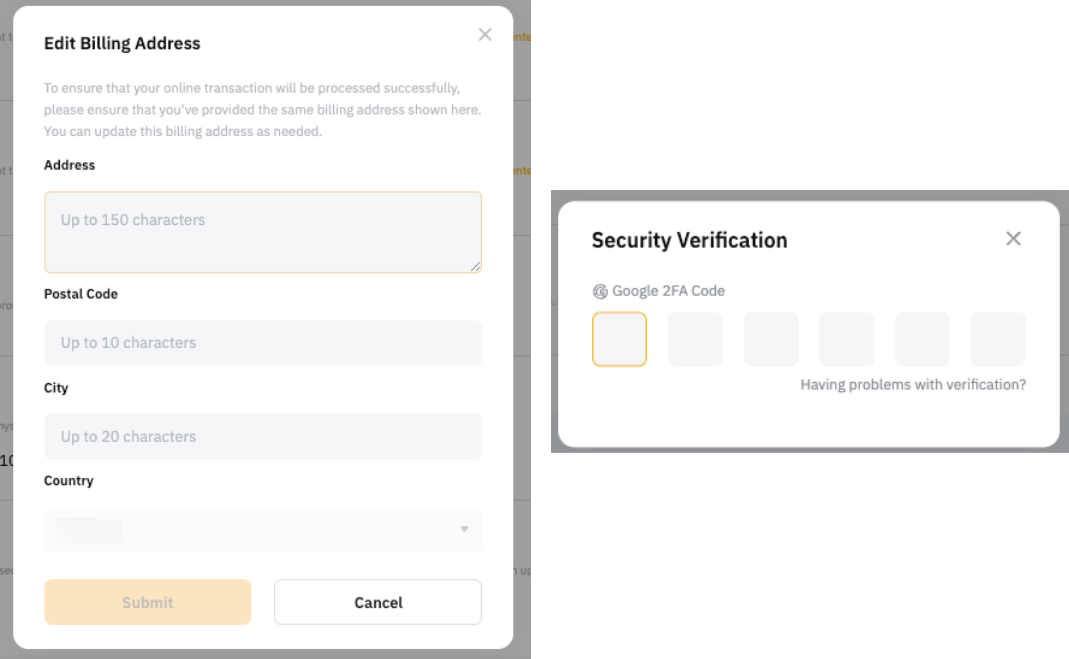1069x659 pixels.
Task: Select the City input field
Action: [262, 436]
